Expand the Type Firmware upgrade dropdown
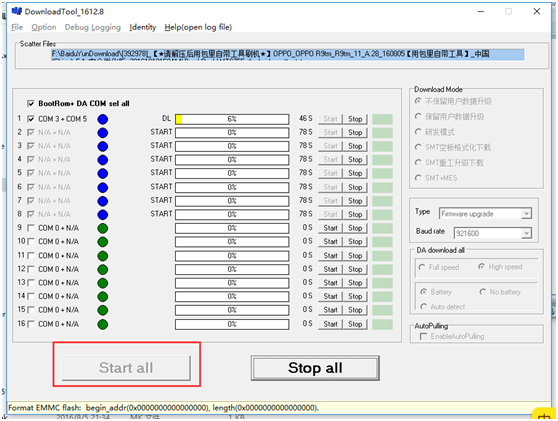 [x=526, y=214]
